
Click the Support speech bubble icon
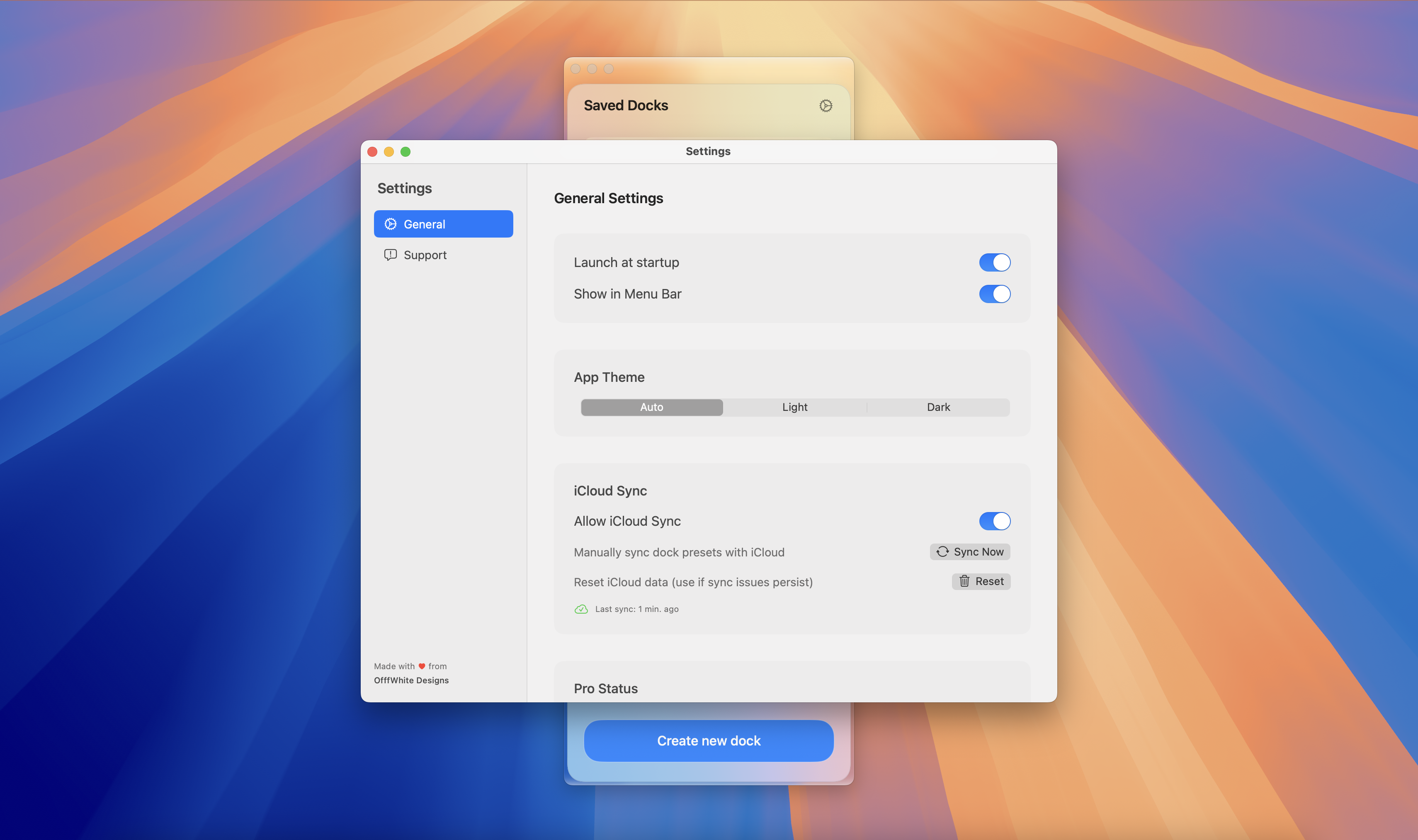click(x=391, y=255)
